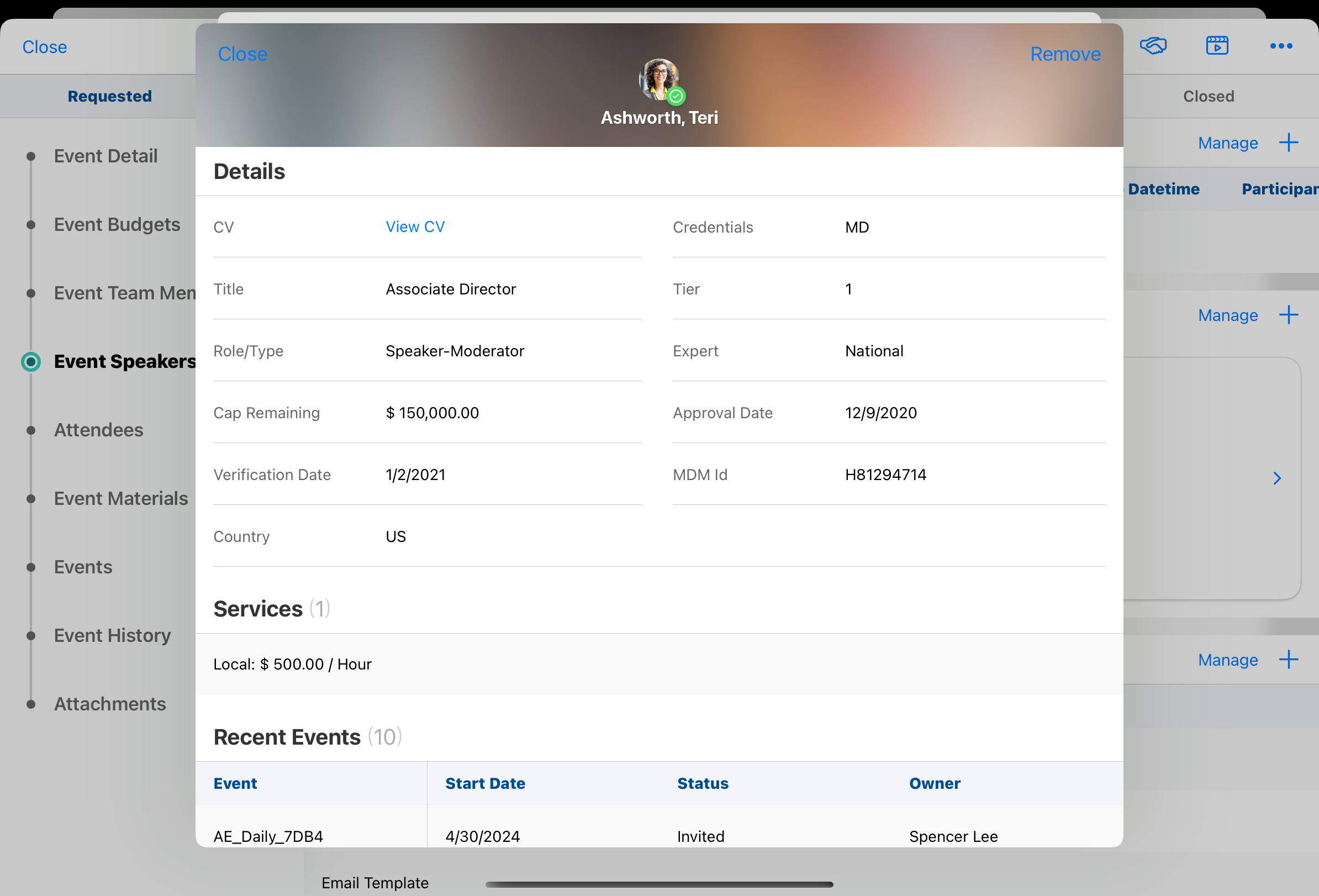Sort recent events by Start Date column
Viewport: 1319px width, 896px height.
coord(485,783)
